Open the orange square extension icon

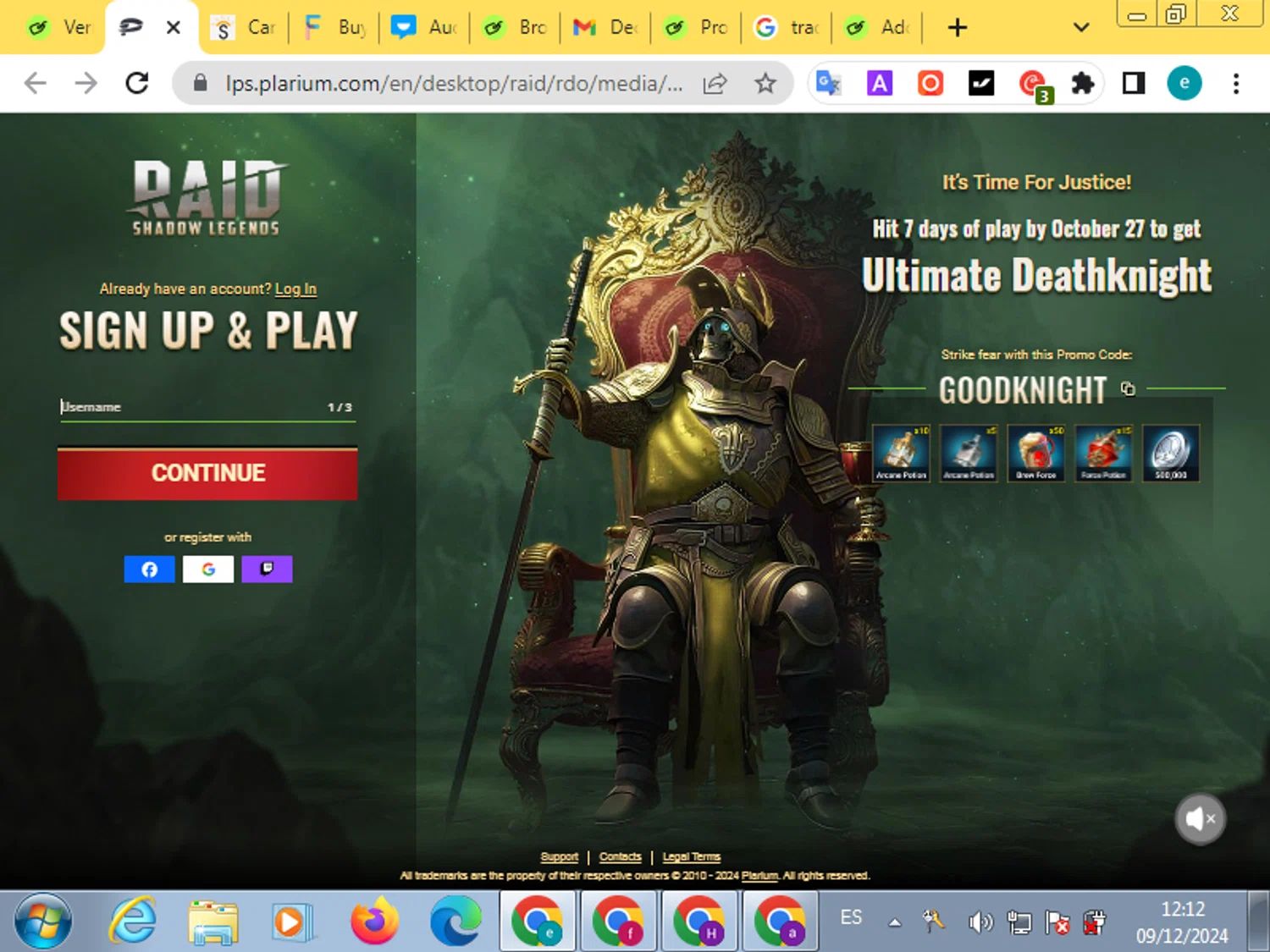(x=930, y=83)
